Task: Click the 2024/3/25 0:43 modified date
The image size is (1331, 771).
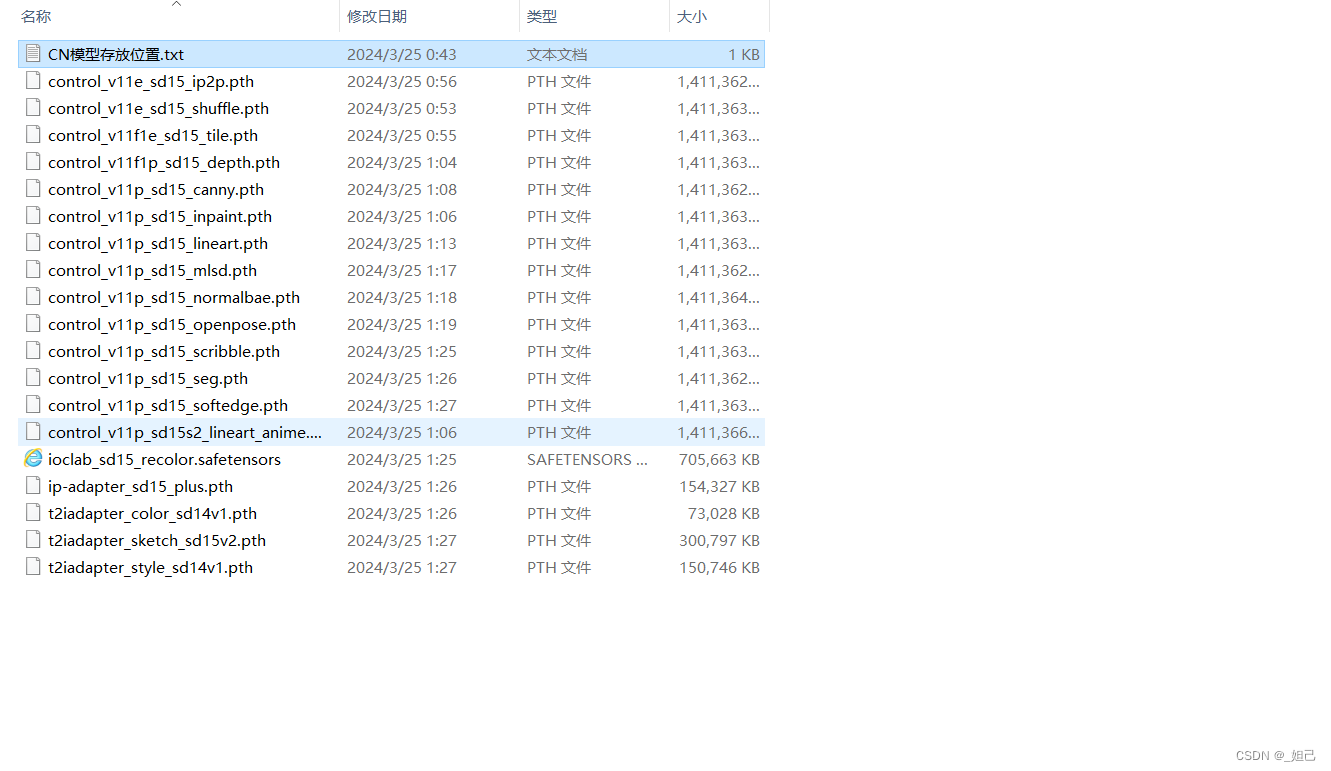Action: click(402, 54)
